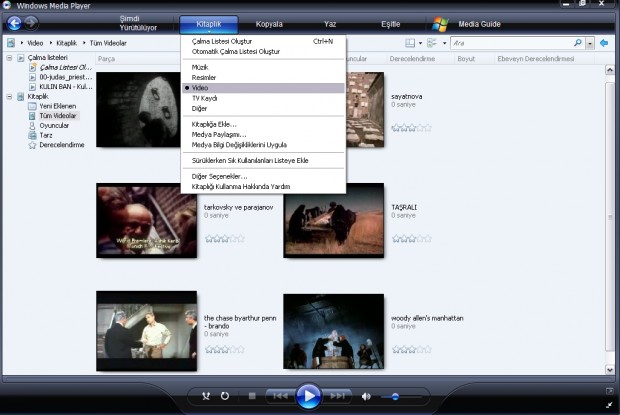Choose Medya Bilgi Değişikliklerini Uygula
620x415 pixels.
263,145
